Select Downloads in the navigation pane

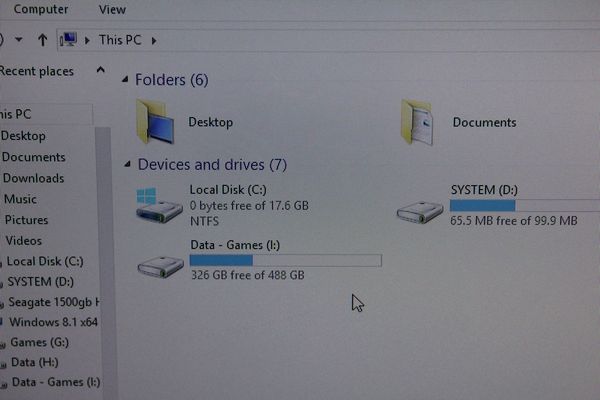pyautogui.click(x=33, y=178)
